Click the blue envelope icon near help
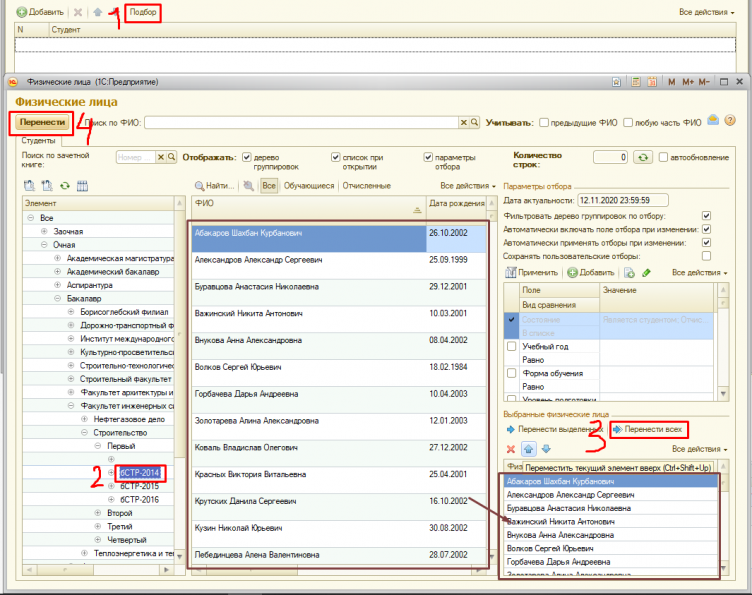Viewport: 752px width, 595px height. 713,120
